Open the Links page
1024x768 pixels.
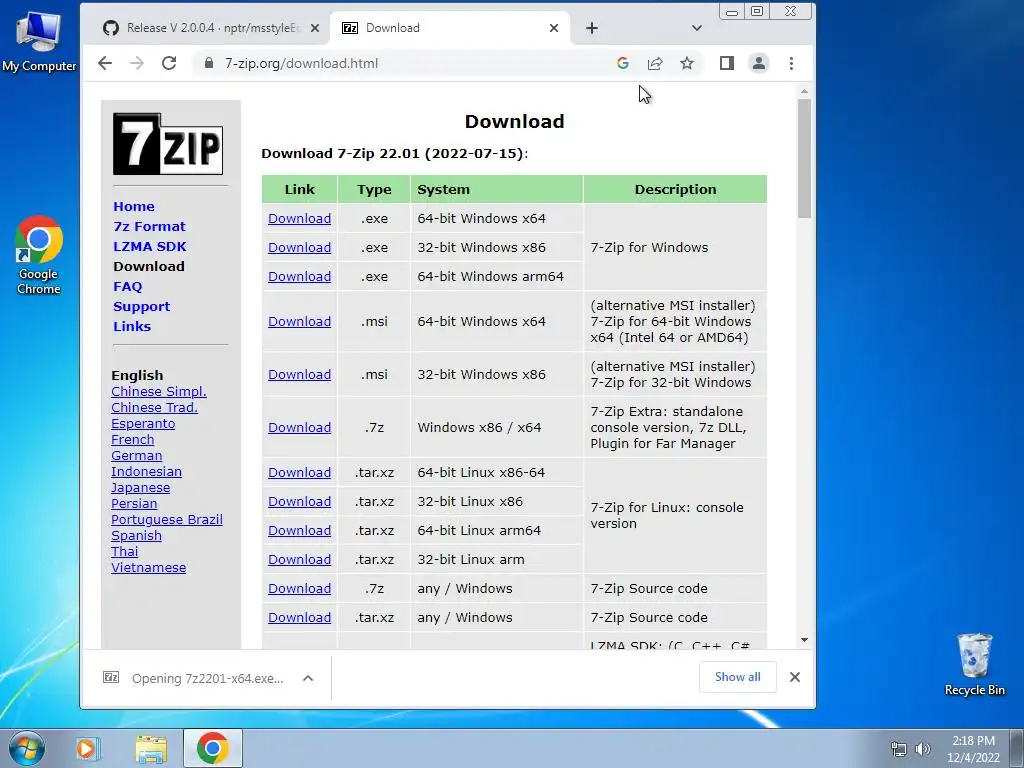click(x=132, y=327)
